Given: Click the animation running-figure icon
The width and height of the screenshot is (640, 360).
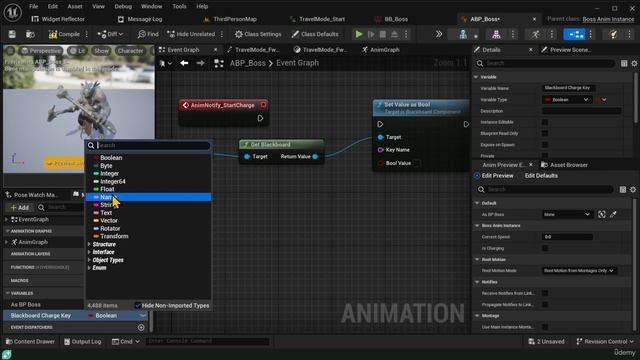Looking at the screenshot, I should [536, 34].
